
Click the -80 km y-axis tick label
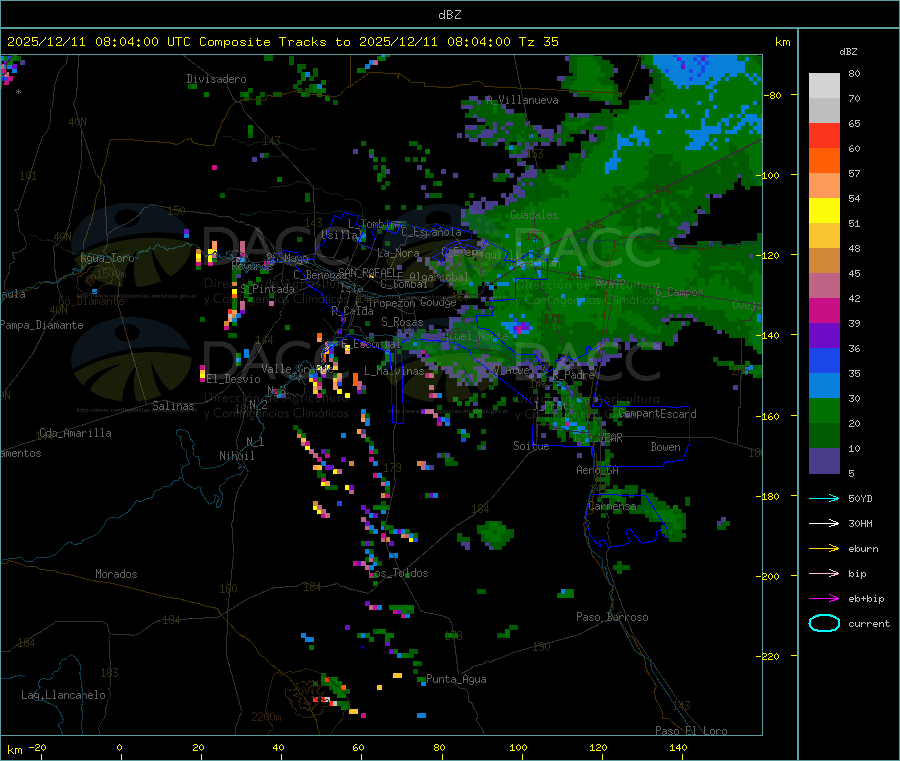[x=773, y=95]
